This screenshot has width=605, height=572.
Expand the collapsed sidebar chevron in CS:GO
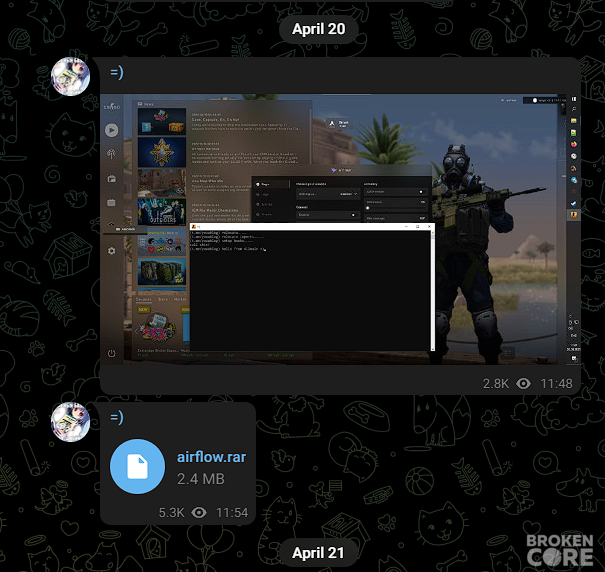112,223
